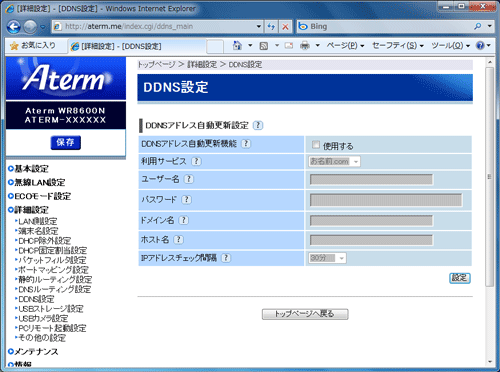Open the USBストレージ設定 link
500x372 pixels.
coord(51,309)
